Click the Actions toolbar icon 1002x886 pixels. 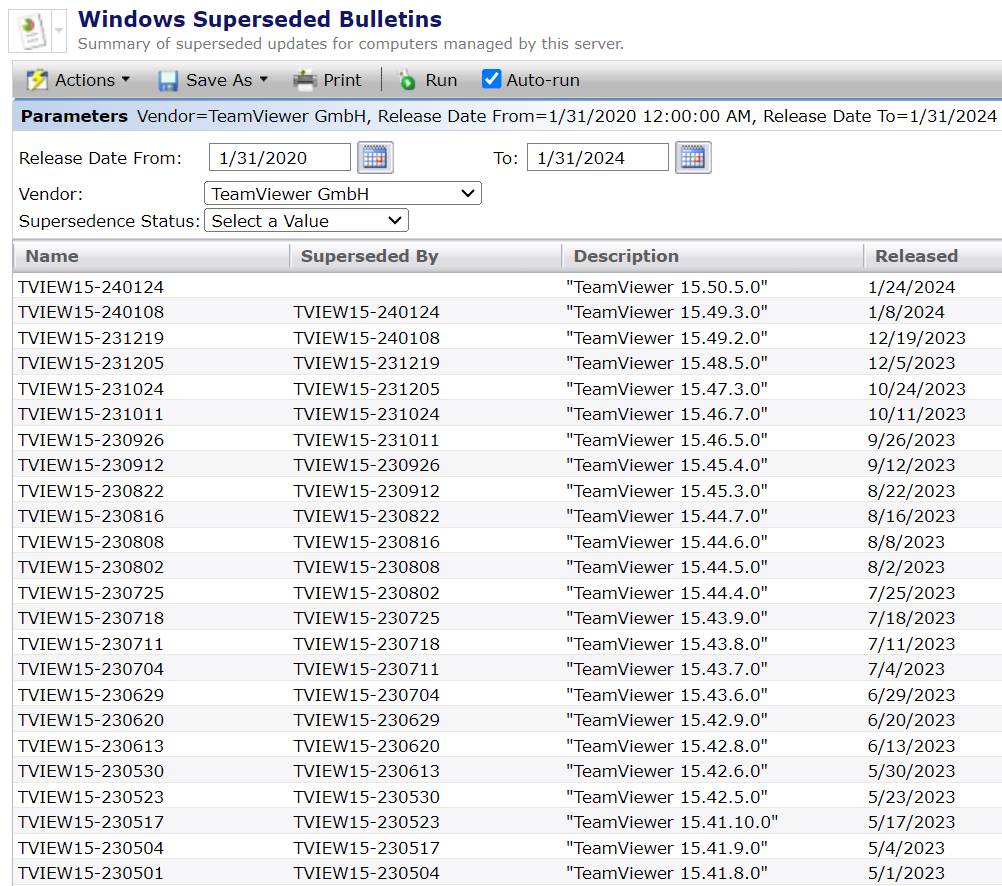pyautogui.click(x=37, y=80)
